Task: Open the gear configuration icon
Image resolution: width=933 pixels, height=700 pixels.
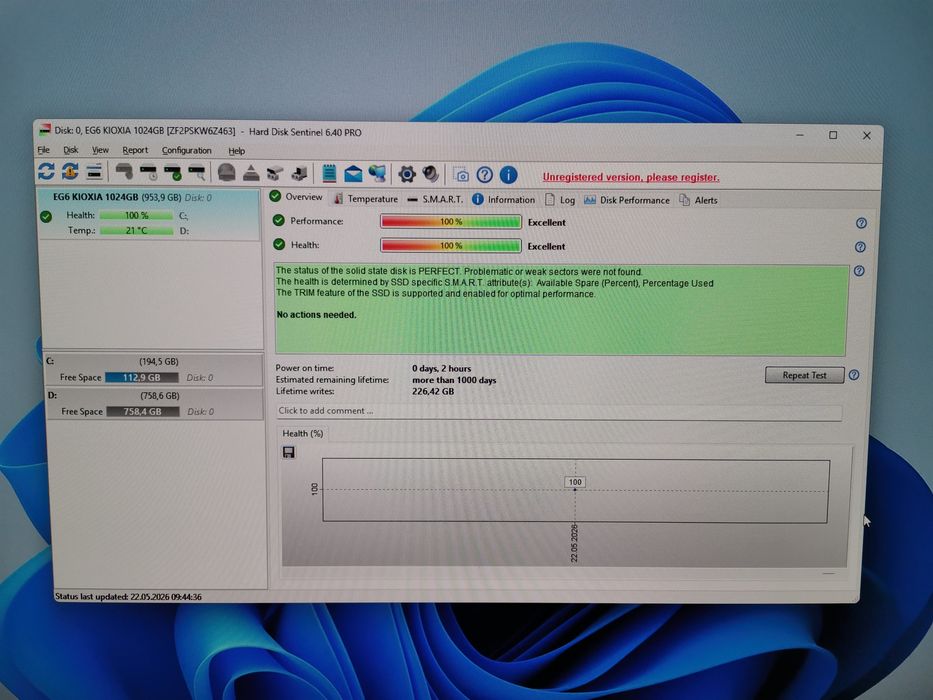Action: point(407,174)
